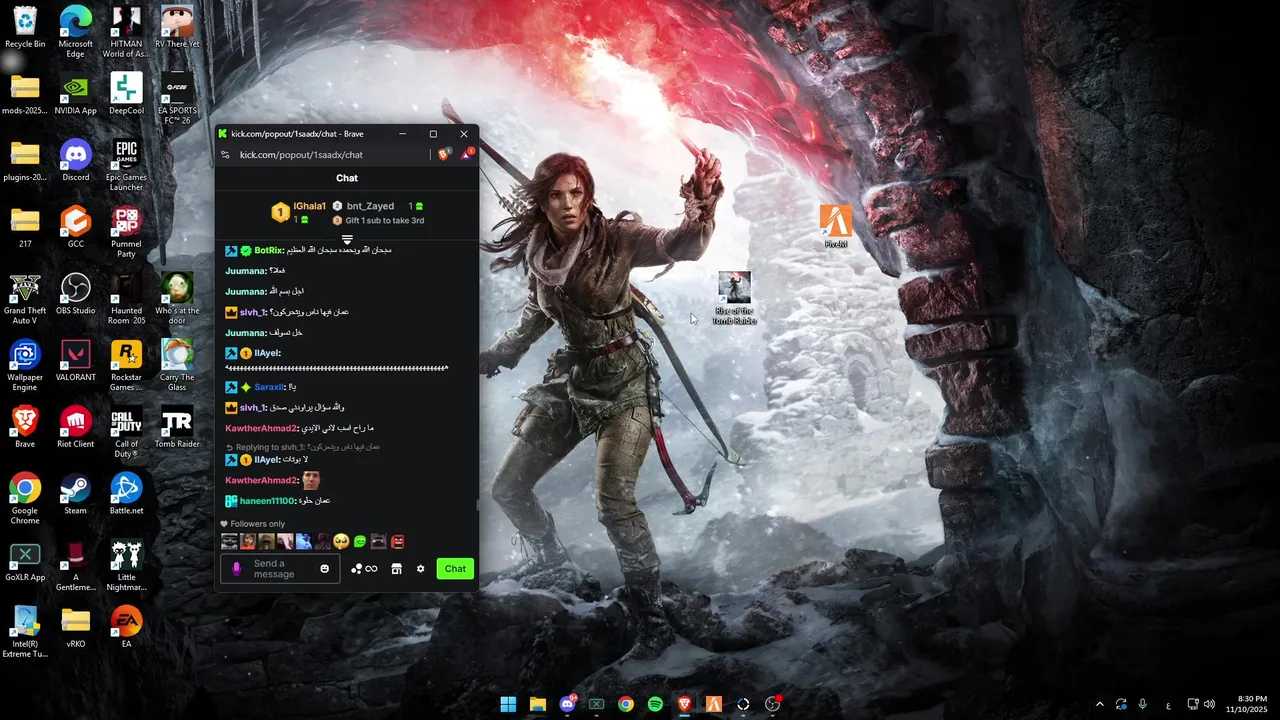This screenshot has width=1280, height=720.
Task: Click the taskbar volume speaker icon
Action: coord(1209,704)
